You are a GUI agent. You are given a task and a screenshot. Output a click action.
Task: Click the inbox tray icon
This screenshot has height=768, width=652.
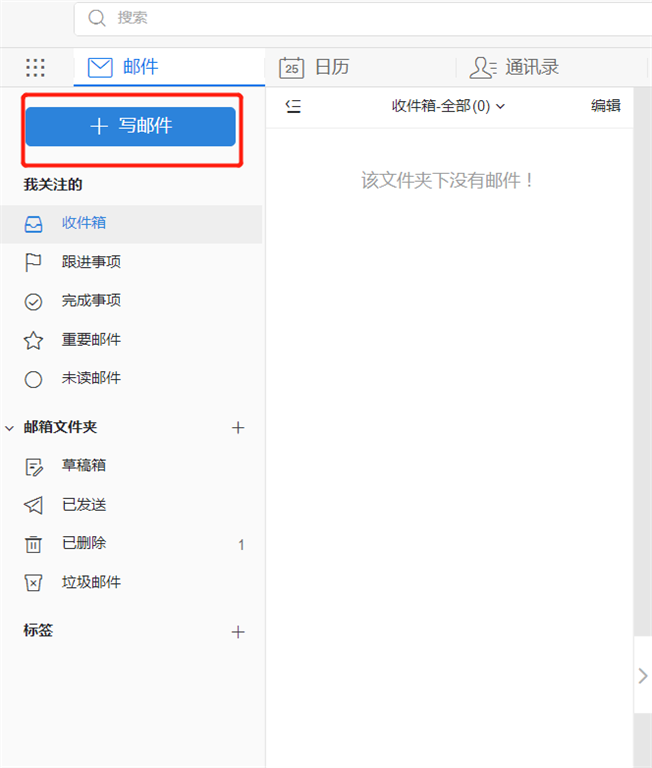[x=33, y=224]
